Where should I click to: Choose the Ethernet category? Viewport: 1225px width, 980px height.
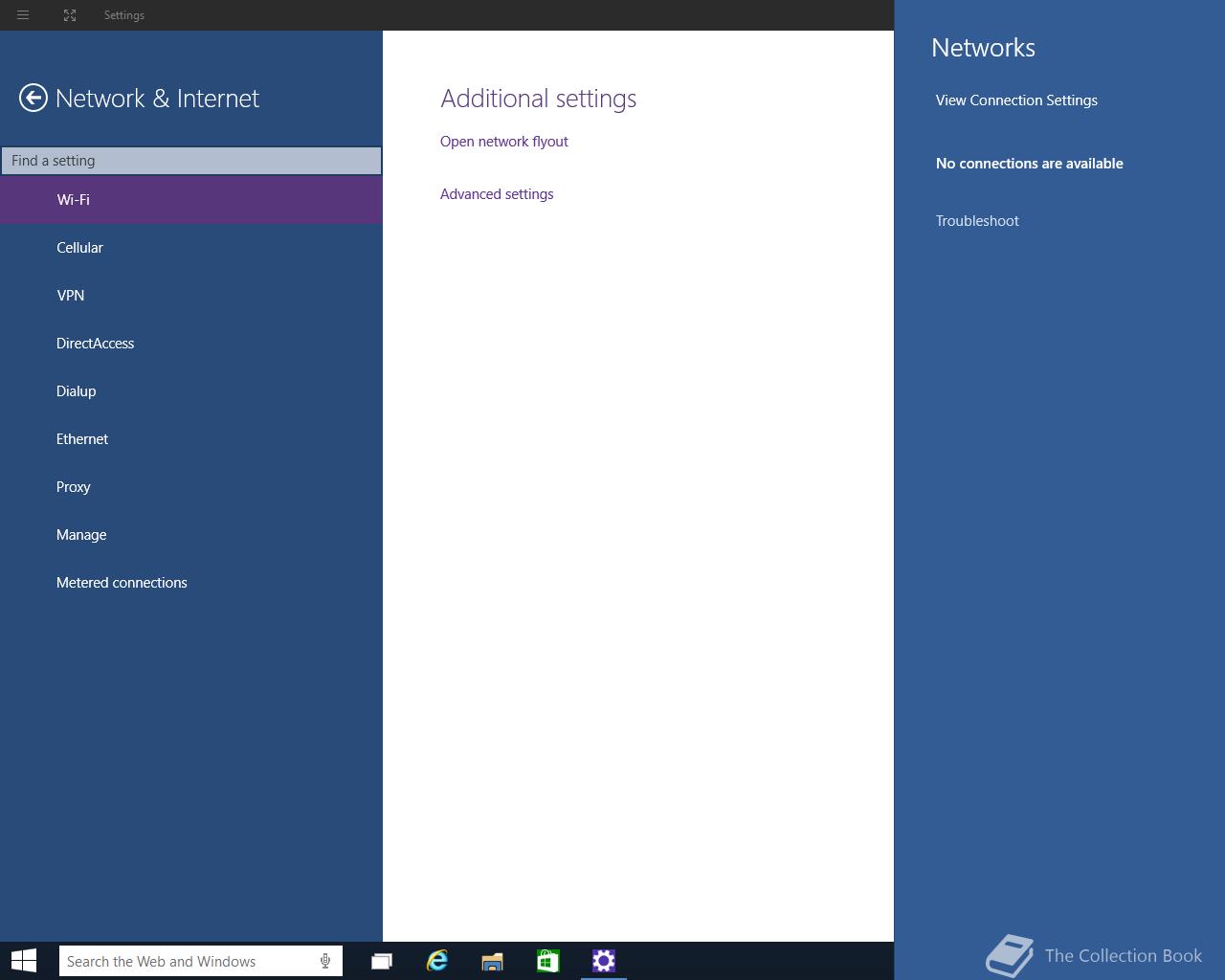[191, 439]
